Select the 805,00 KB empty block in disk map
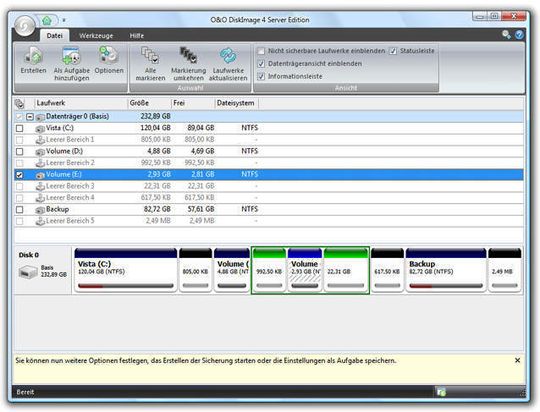The image size is (540, 412). [195, 270]
